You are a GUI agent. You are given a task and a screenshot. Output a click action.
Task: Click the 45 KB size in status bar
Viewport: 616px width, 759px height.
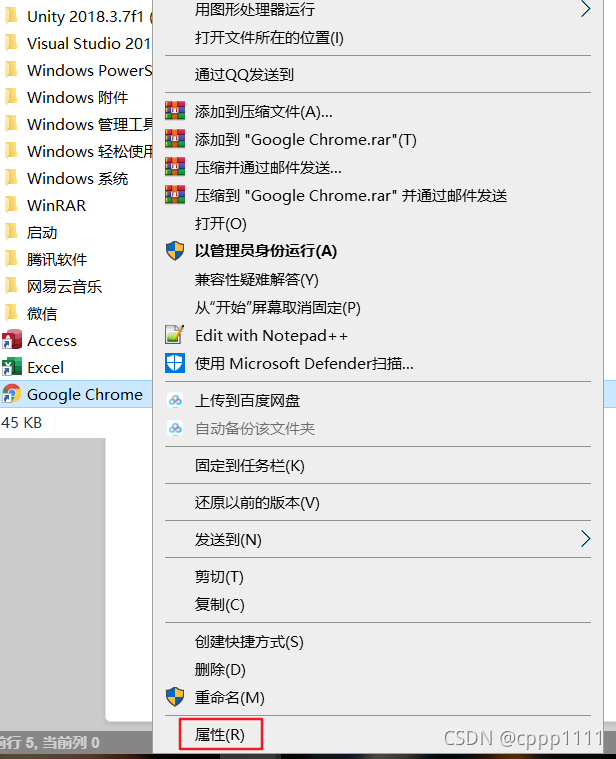point(21,423)
